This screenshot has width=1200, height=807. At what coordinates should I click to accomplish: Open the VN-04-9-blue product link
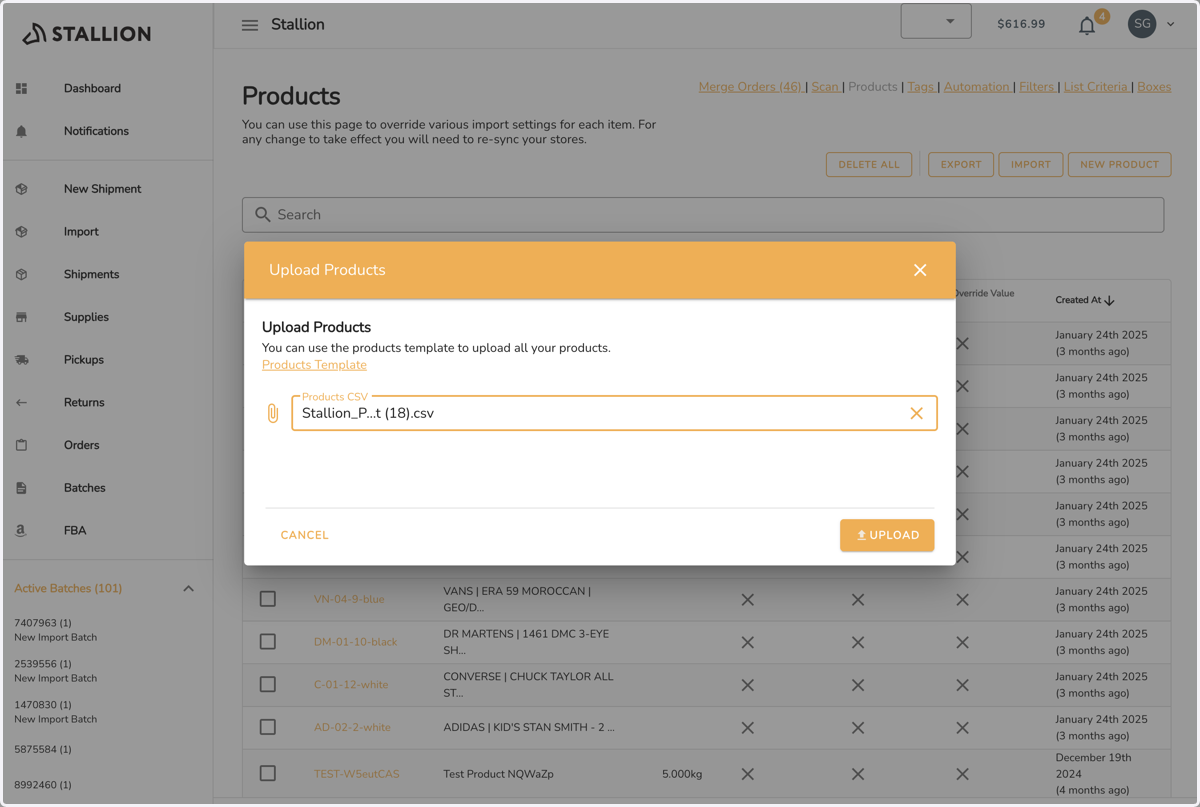[349, 599]
